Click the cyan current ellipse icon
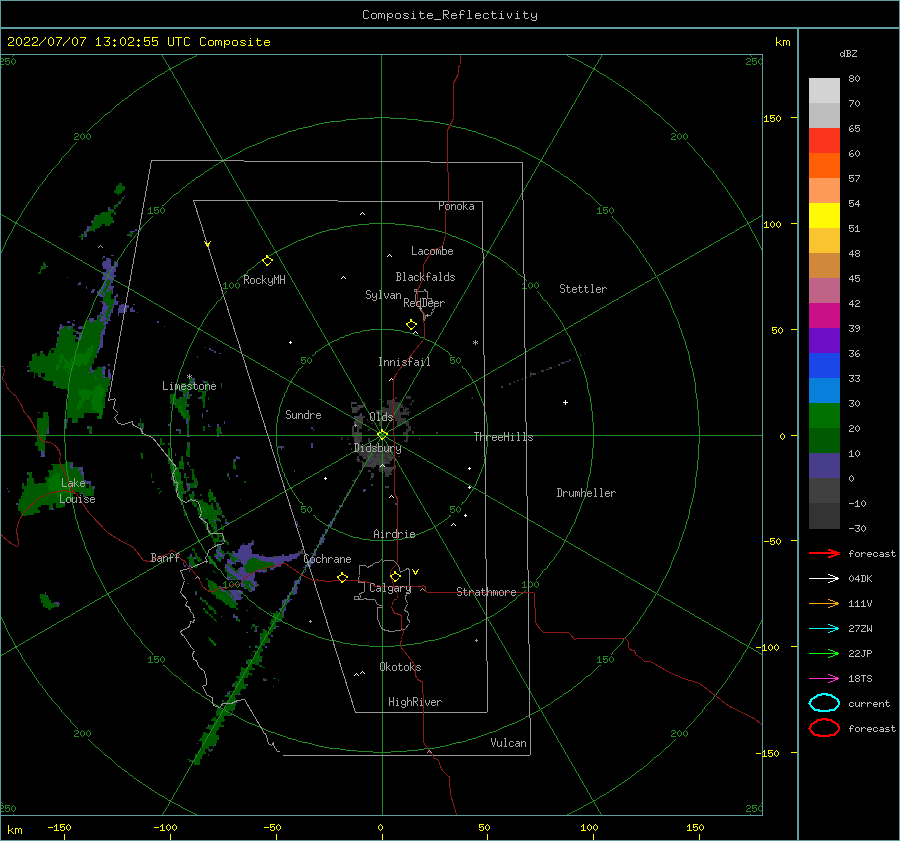The height and width of the screenshot is (841, 900). click(x=824, y=703)
